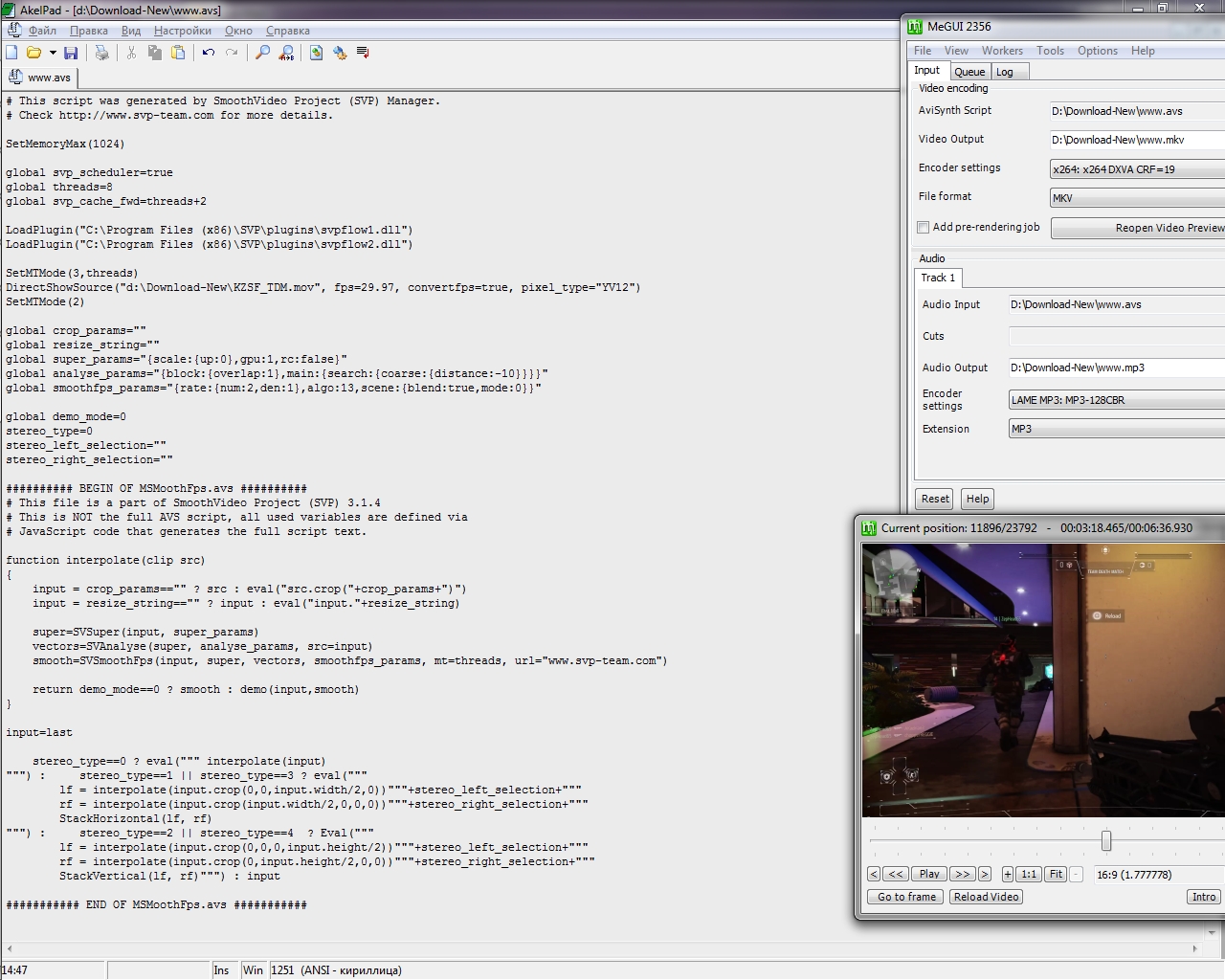This screenshot has width=1225, height=980.
Task: Click the Print icon in the toolbar
Action: point(101,53)
